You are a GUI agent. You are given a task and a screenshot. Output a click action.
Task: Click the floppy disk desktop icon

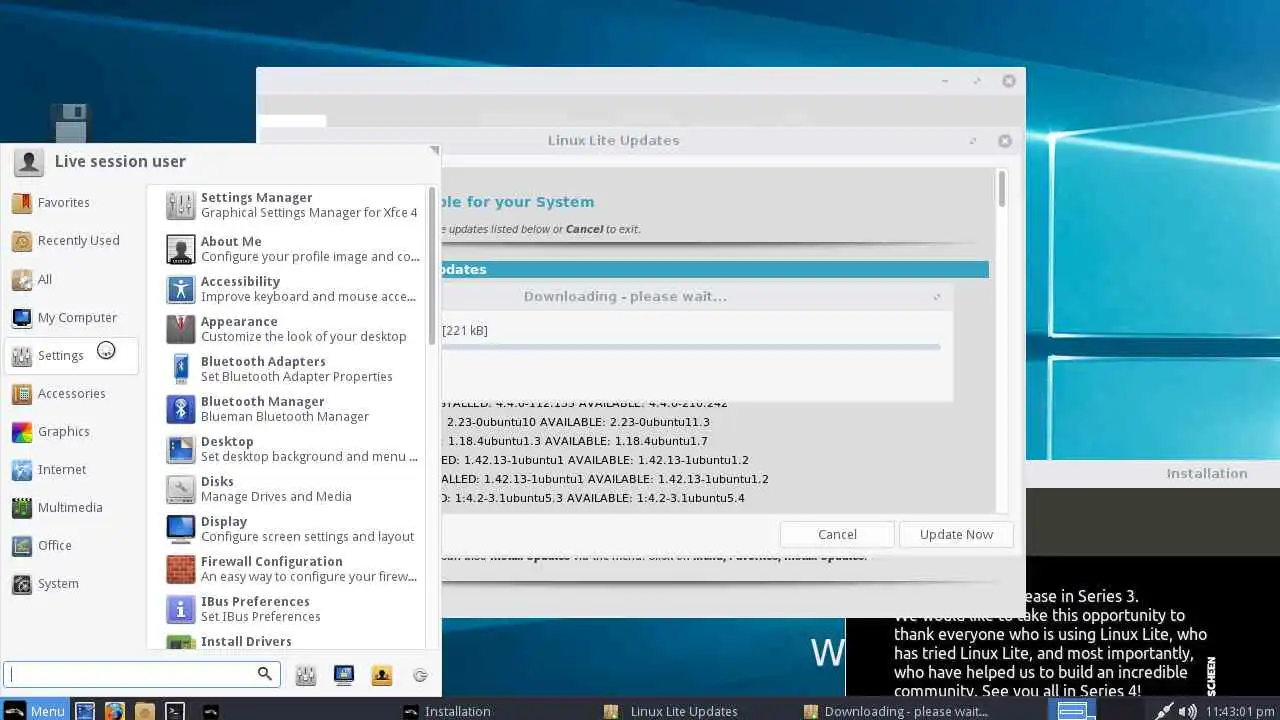tap(71, 124)
